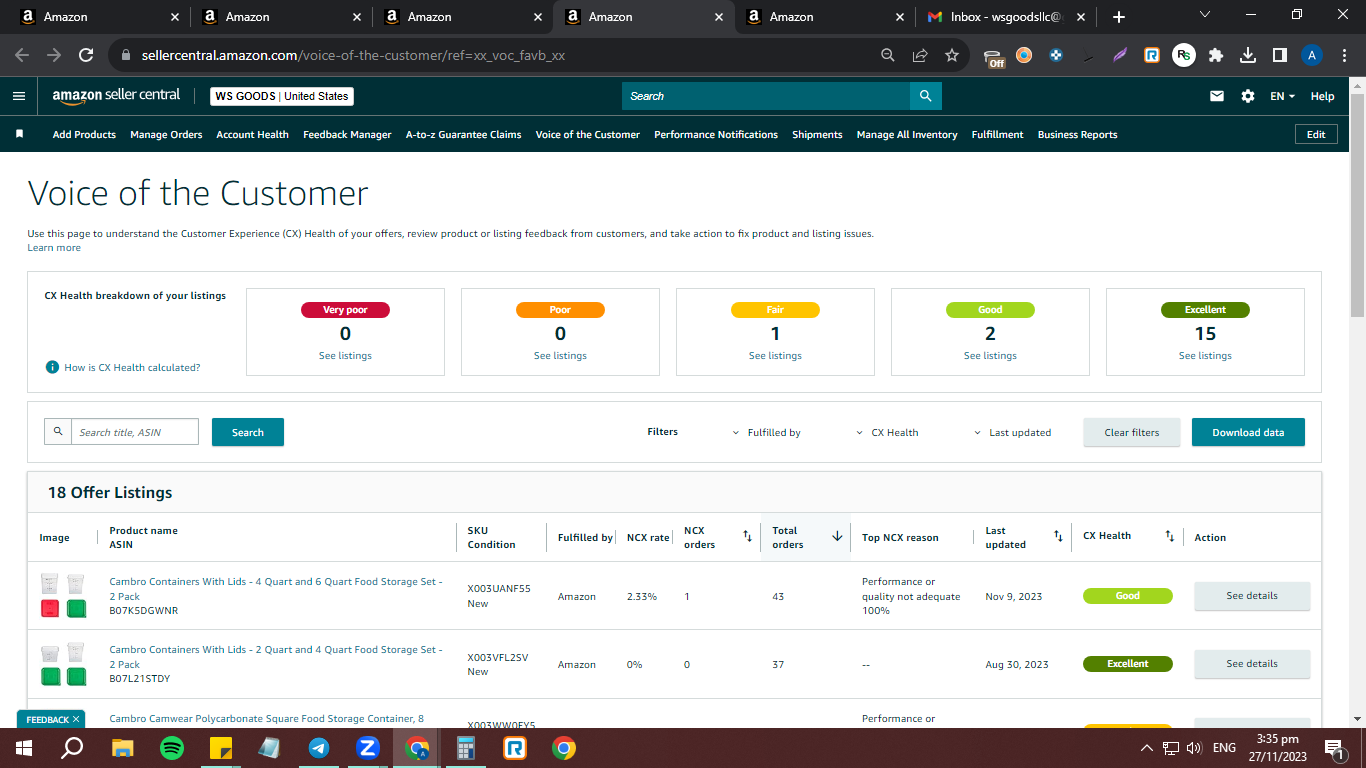The image size is (1366, 768).
Task: Open See listings under Good
Action: (990, 356)
